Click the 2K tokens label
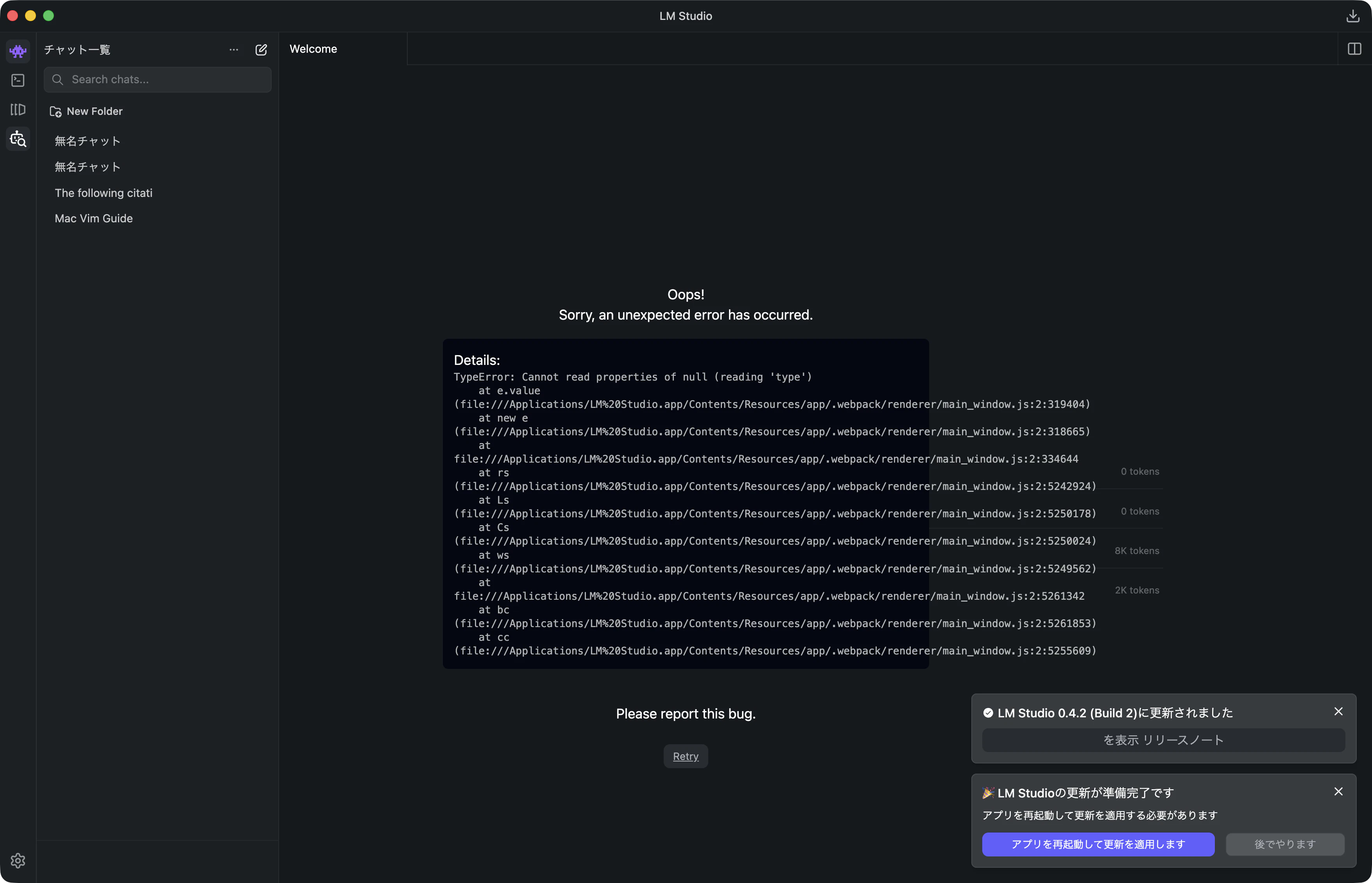This screenshot has width=1372, height=883. [x=1137, y=591]
